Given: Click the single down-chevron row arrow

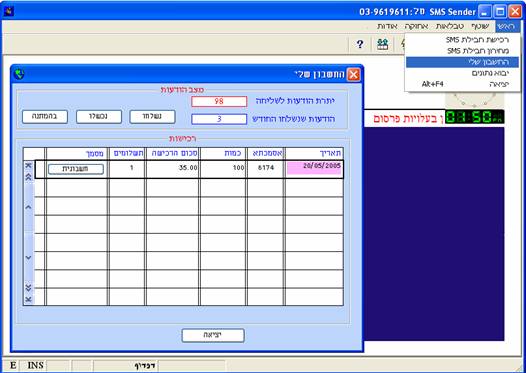Looking at the screenshot, I should pyautogui.click(x=29, y=258).
